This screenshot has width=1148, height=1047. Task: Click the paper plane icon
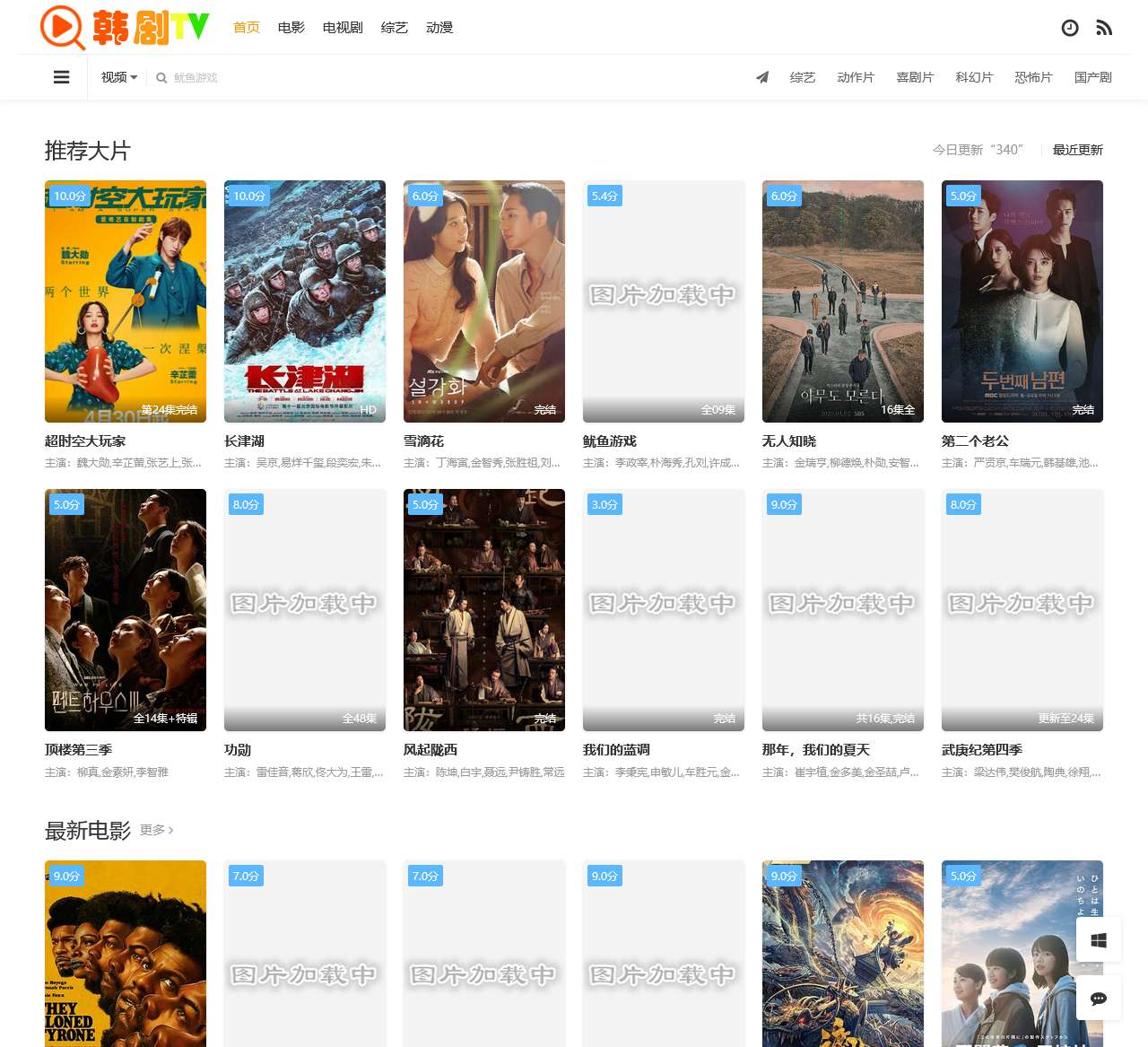762,77
